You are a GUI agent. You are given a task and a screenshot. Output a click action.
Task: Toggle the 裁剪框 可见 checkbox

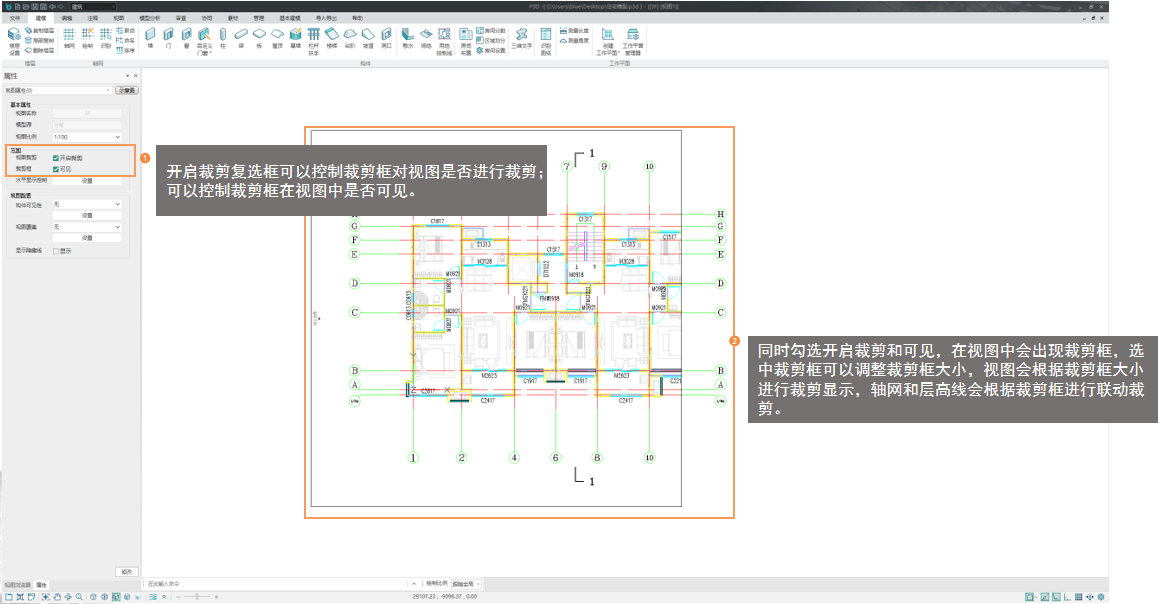56,169
